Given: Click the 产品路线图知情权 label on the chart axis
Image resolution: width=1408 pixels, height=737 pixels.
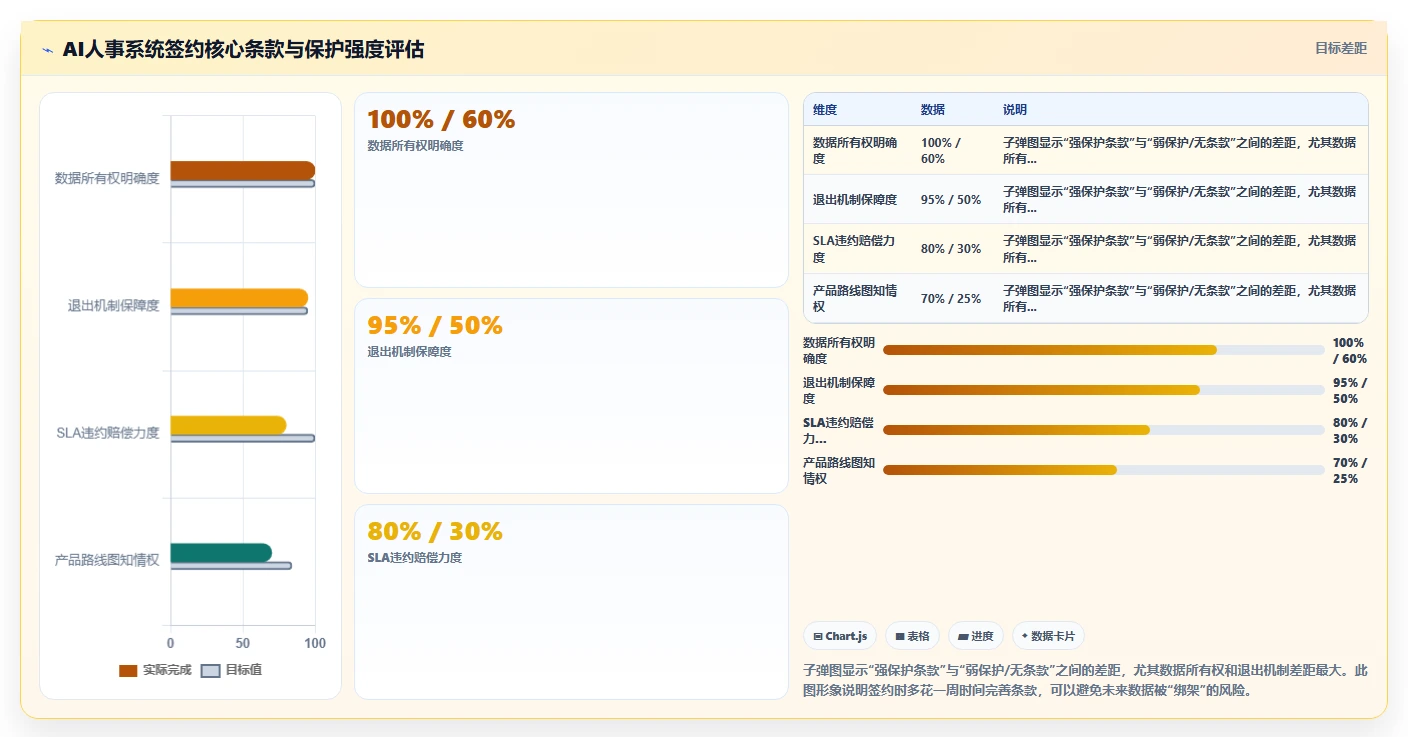Looking at the screenshot, I should (107, 560).
